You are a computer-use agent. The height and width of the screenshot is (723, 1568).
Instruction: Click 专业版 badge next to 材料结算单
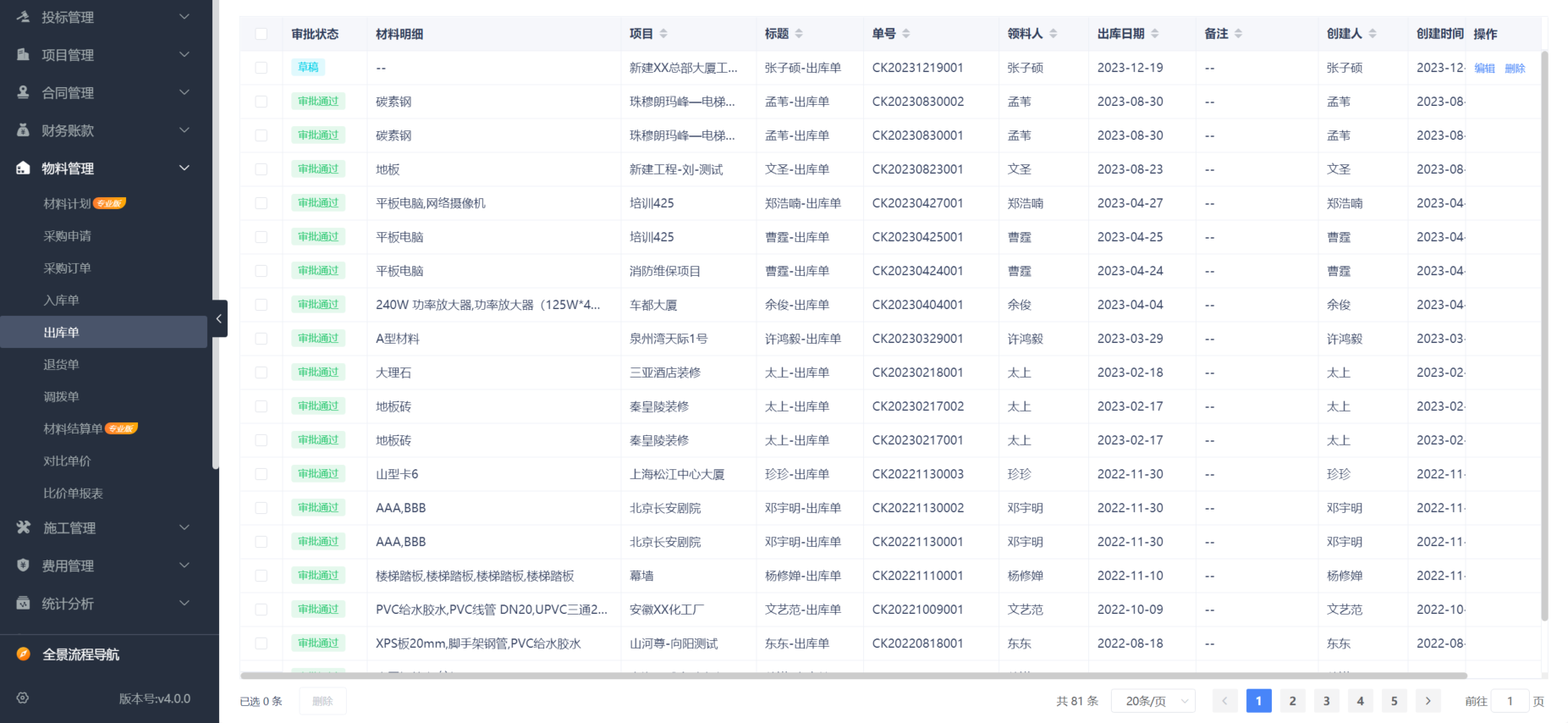coord(121,428)
